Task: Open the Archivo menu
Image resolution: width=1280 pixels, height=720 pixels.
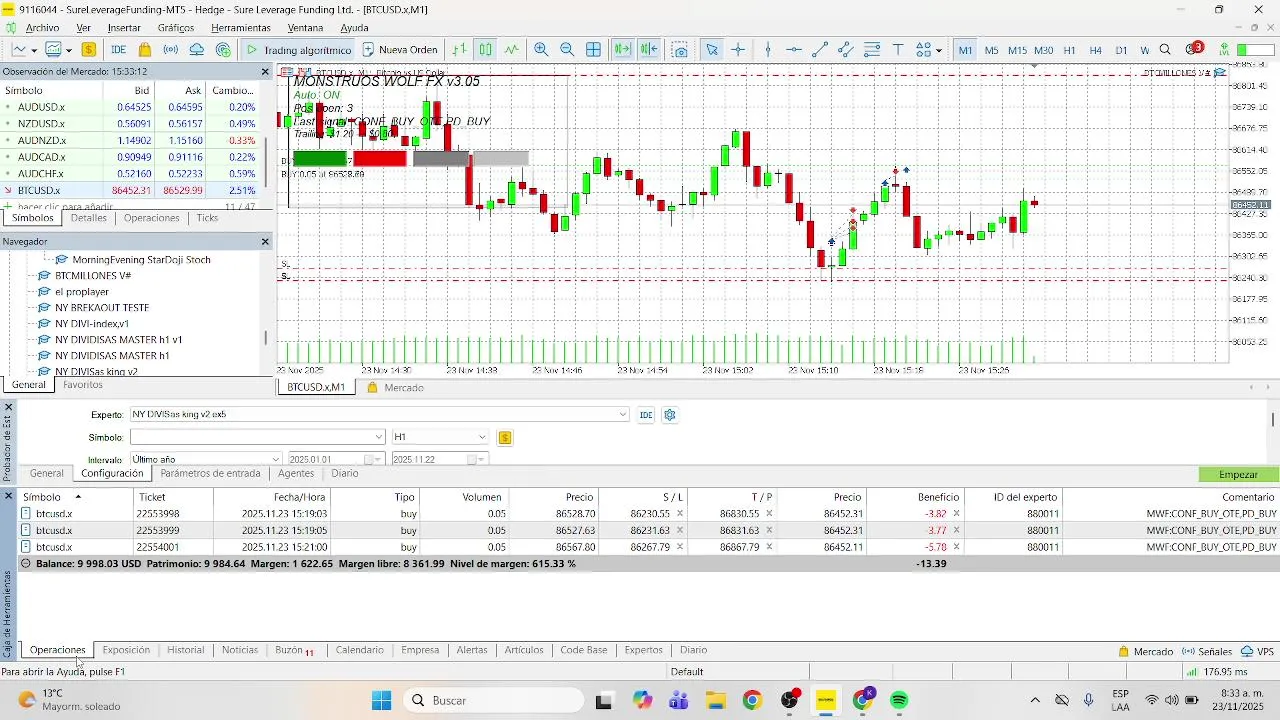Action: tap(42, 27)
